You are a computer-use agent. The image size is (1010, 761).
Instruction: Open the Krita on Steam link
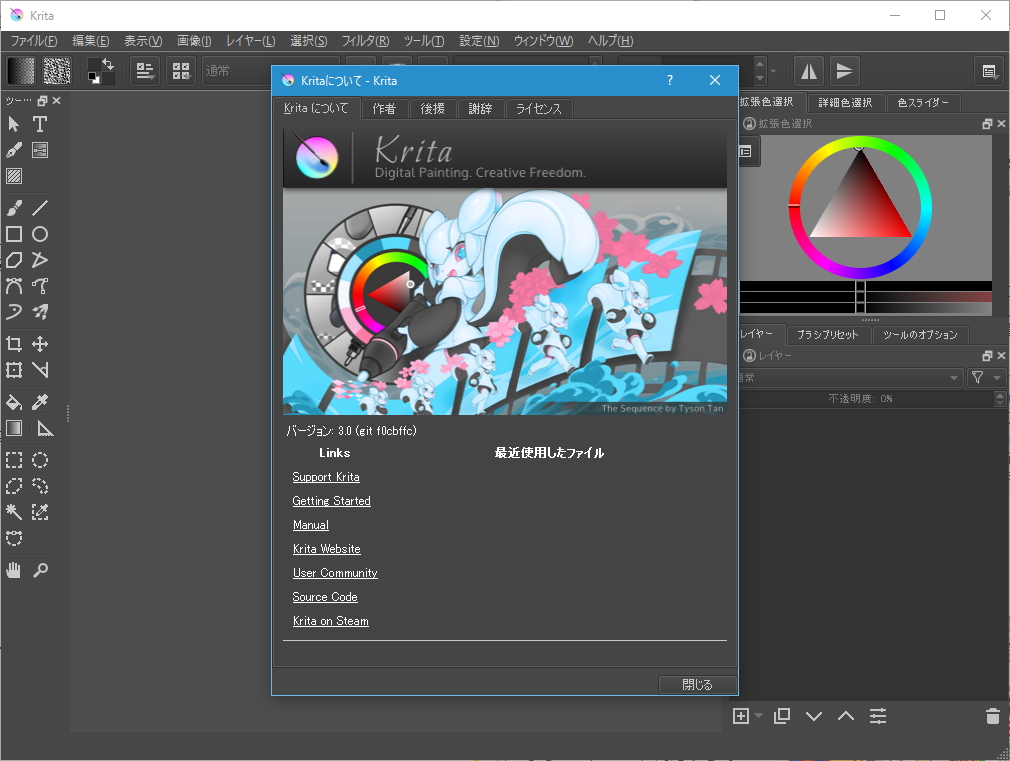[330, 621]
